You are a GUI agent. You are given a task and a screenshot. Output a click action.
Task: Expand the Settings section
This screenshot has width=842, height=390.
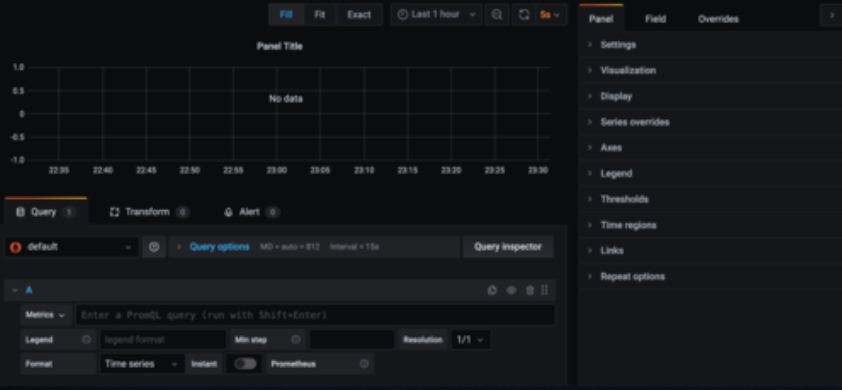pos(710,45)
